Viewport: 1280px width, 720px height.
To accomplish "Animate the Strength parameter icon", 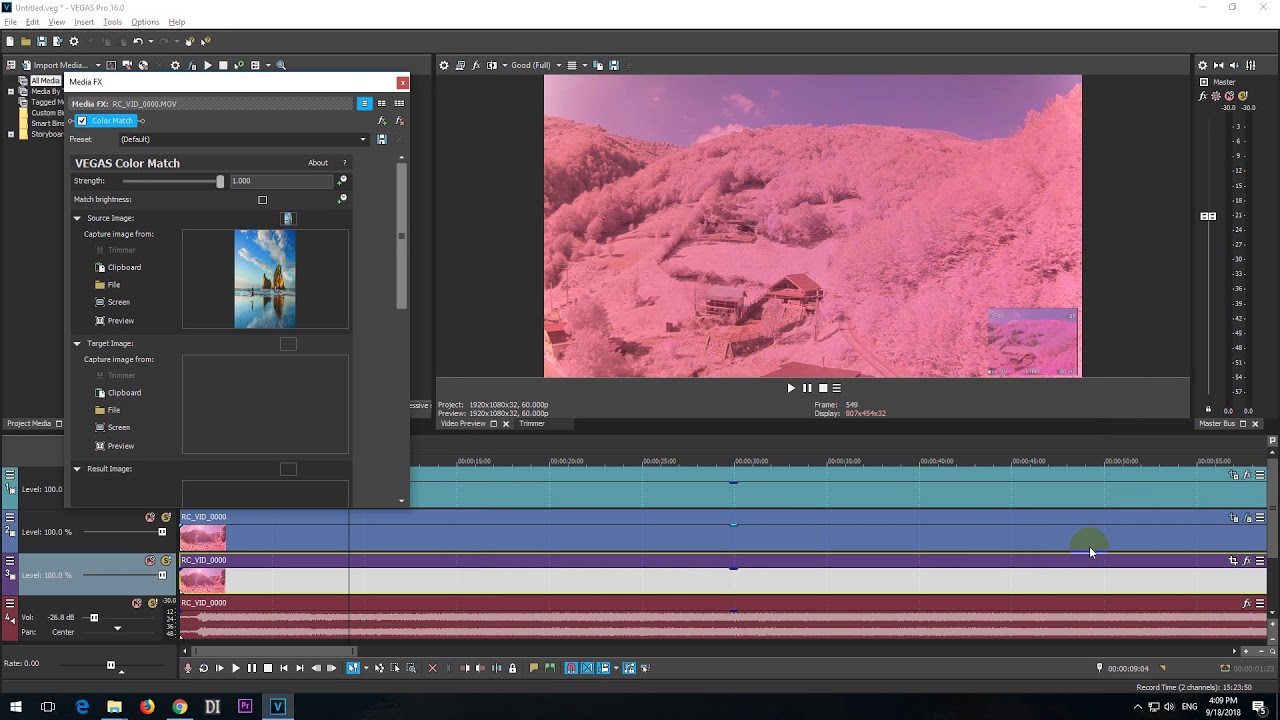I will point(342,181).
